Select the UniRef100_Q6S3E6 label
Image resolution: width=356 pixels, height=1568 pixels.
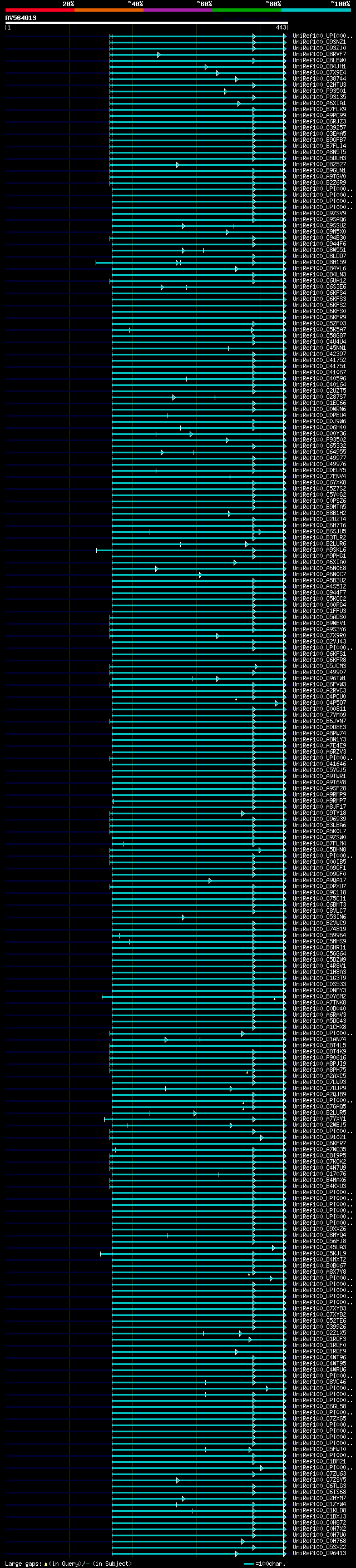click(x=319, y=286)
